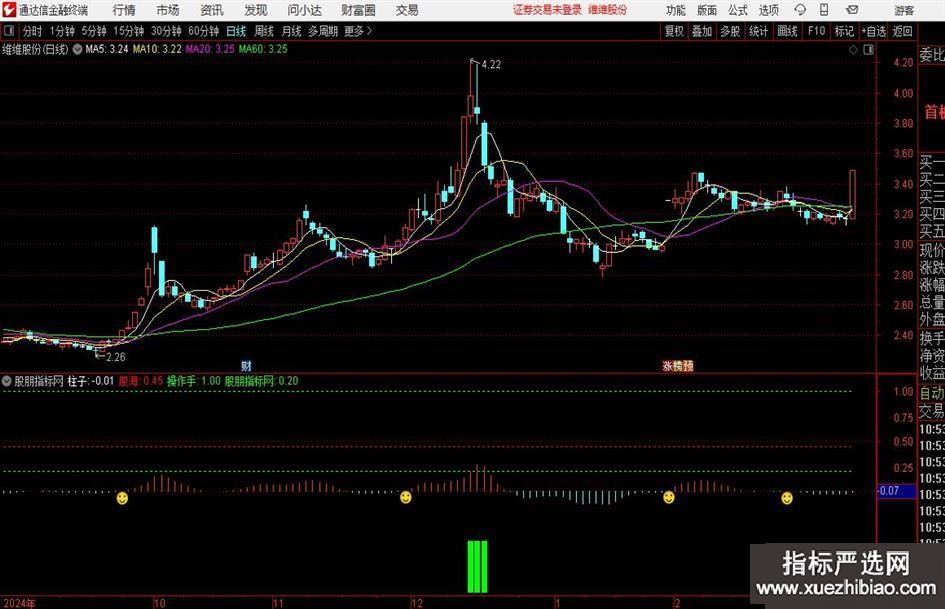The height and width of the screenshot is (609, 945).
Task: Open the 市场 menu
Action: [168, 10]
